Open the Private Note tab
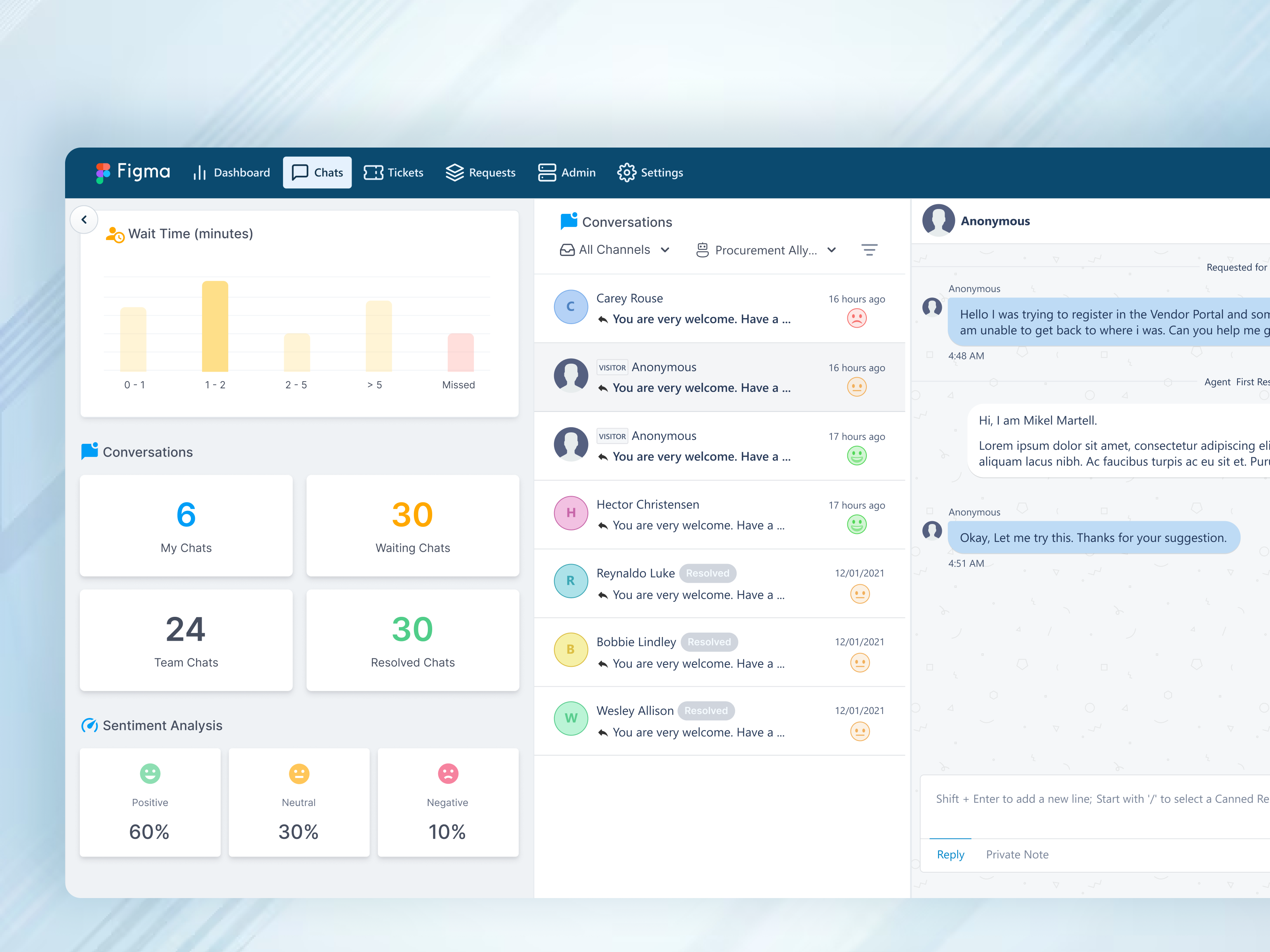Image resolution: width=1270 pixels, height=952 pixels. coord(1017,854)
